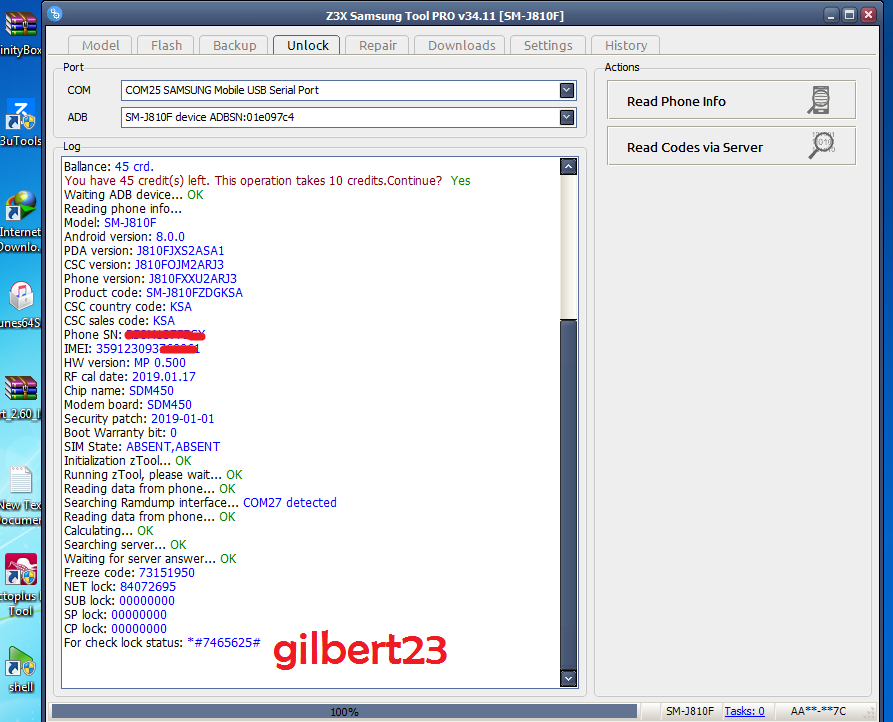Image resolution: width=893 pixels, height=722 pixels.
Task: Click the COM27 detected log text
Action: click(x=289, y=503)
